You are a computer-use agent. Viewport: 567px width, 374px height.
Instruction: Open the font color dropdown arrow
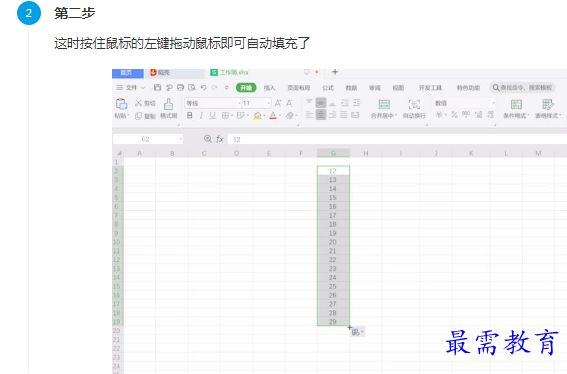280,116
